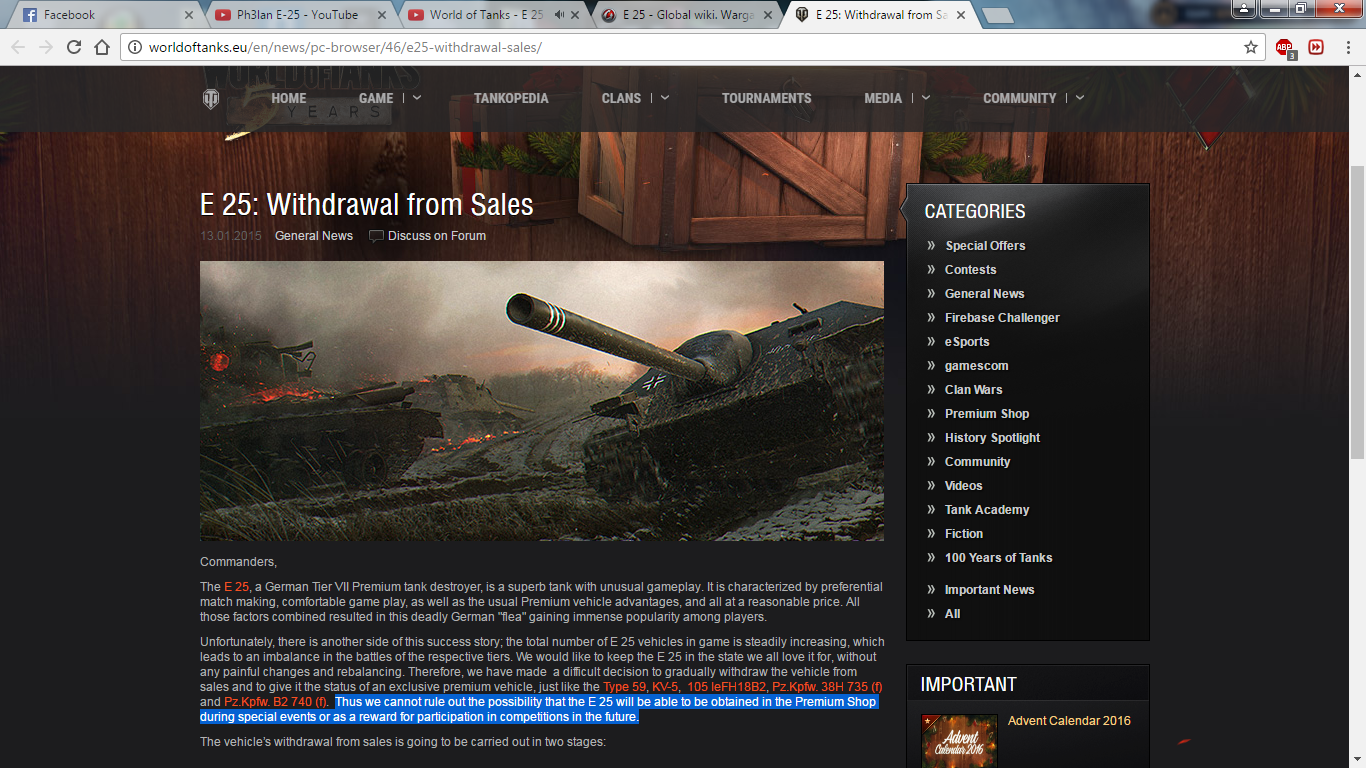This screenshot has height=768, width=1366.
Task: Select eSports category
Action: 967,342
